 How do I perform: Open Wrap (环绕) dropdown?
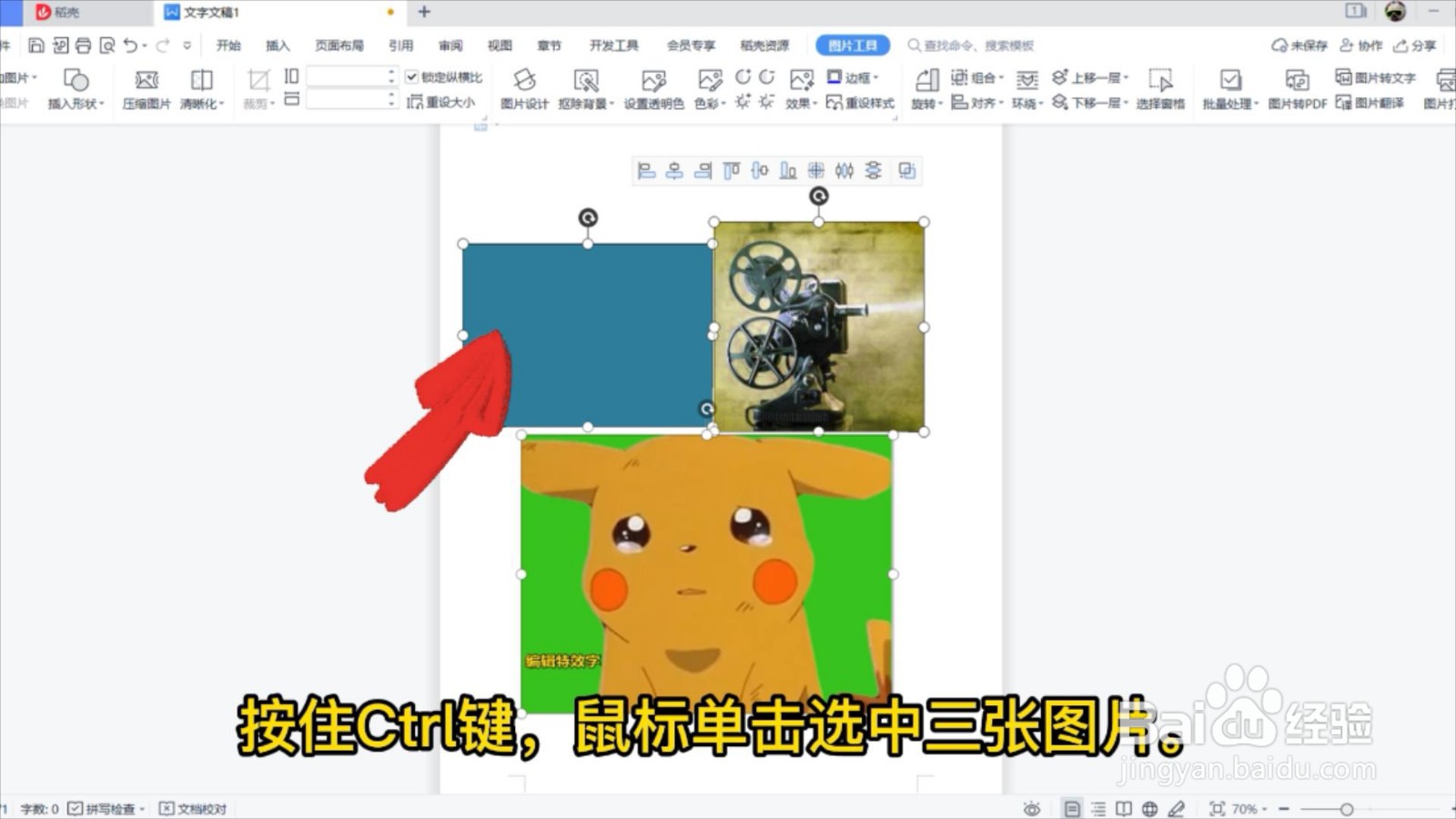coord(1027,103)
